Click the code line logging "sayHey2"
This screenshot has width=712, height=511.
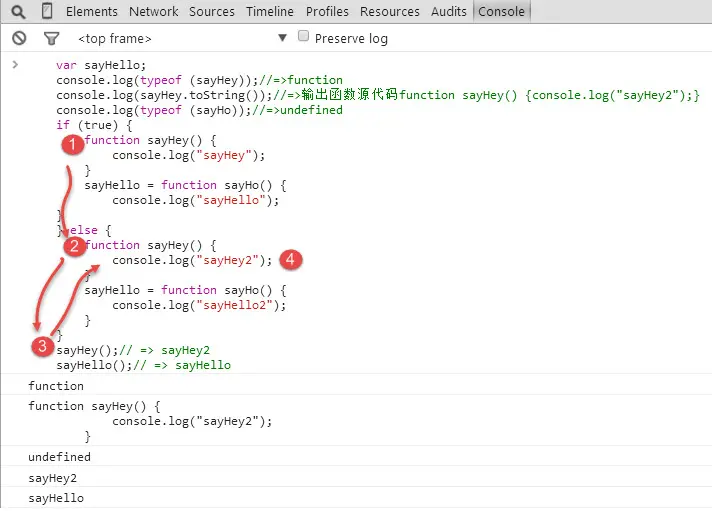pyautogui.click(x=192, y=260)
